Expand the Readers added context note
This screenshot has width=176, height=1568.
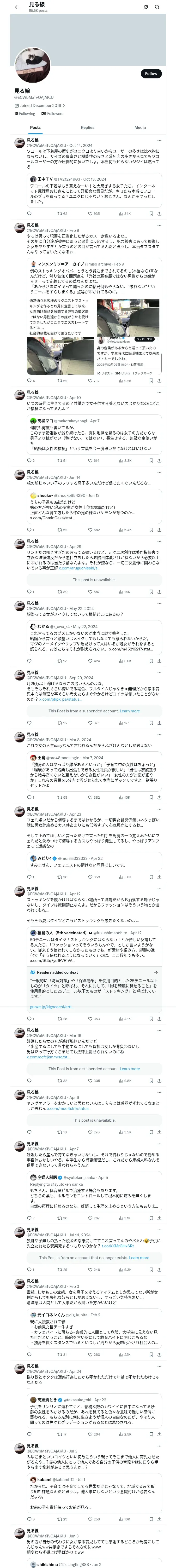click(155, 972)
